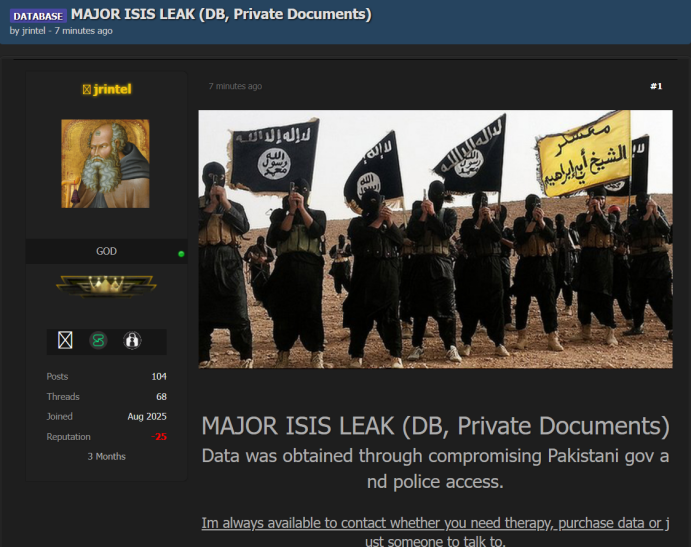Viewport: 692px width, 547px height.
Task: Click the hooded figure badge icon
Action: click(131, 340)
